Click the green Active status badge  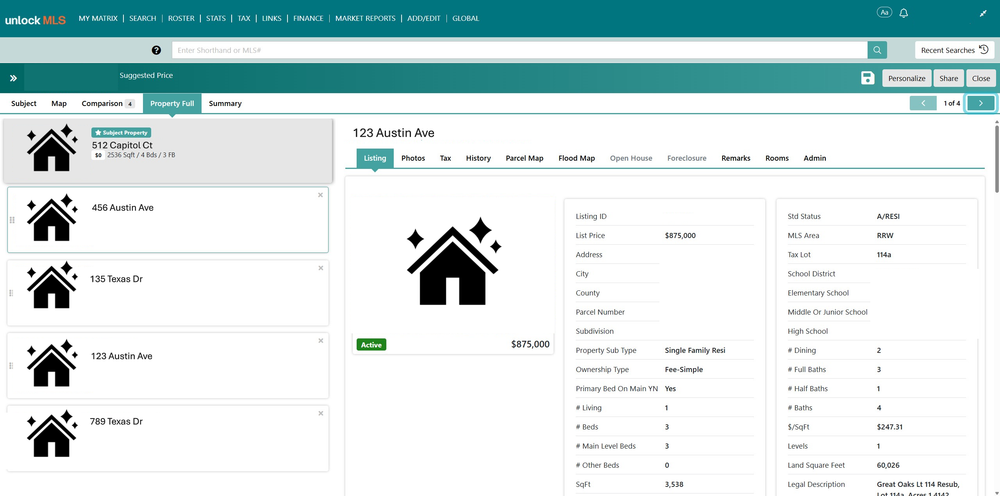point(371,345)
